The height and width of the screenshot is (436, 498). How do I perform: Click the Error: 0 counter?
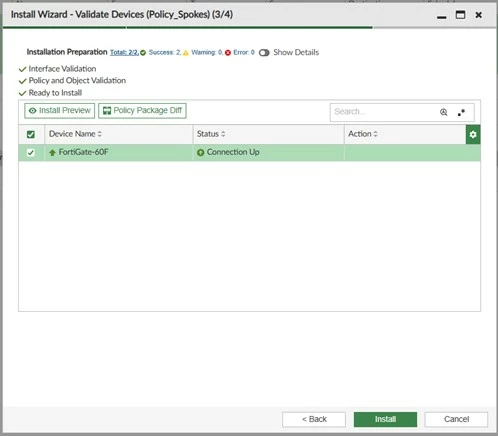[x=244, y=52]
